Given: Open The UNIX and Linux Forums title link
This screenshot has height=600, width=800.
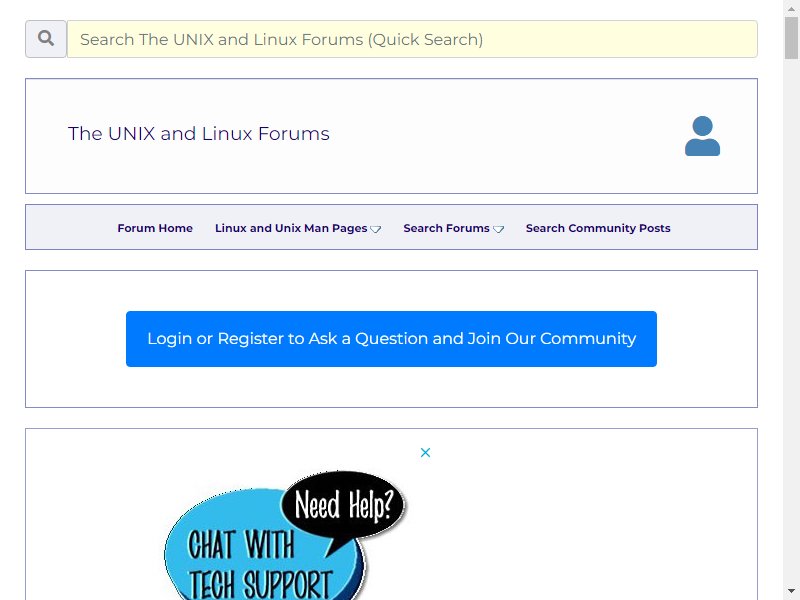Looking at the screenshot, I should (x=198, y=134).
